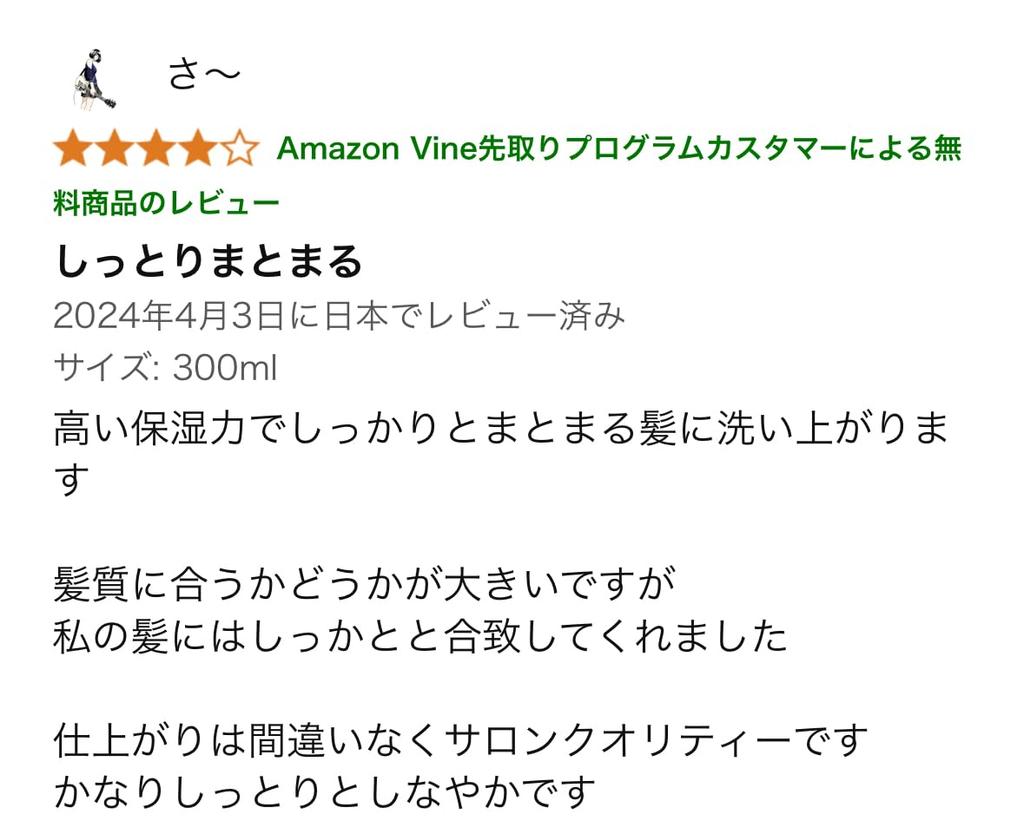Tap the fourth filled rating star
1024x834 pixels.
198,150
